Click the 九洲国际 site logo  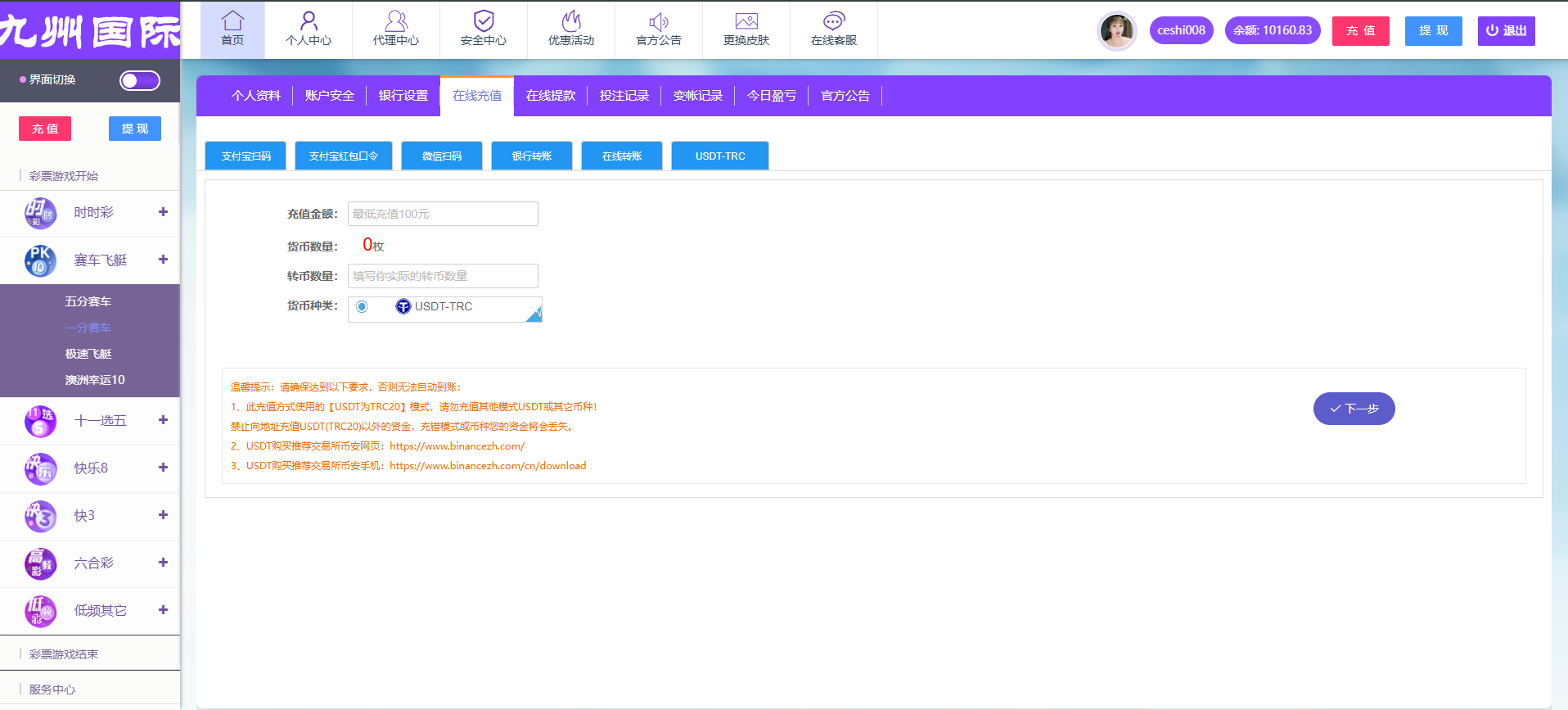coord(90,31)
